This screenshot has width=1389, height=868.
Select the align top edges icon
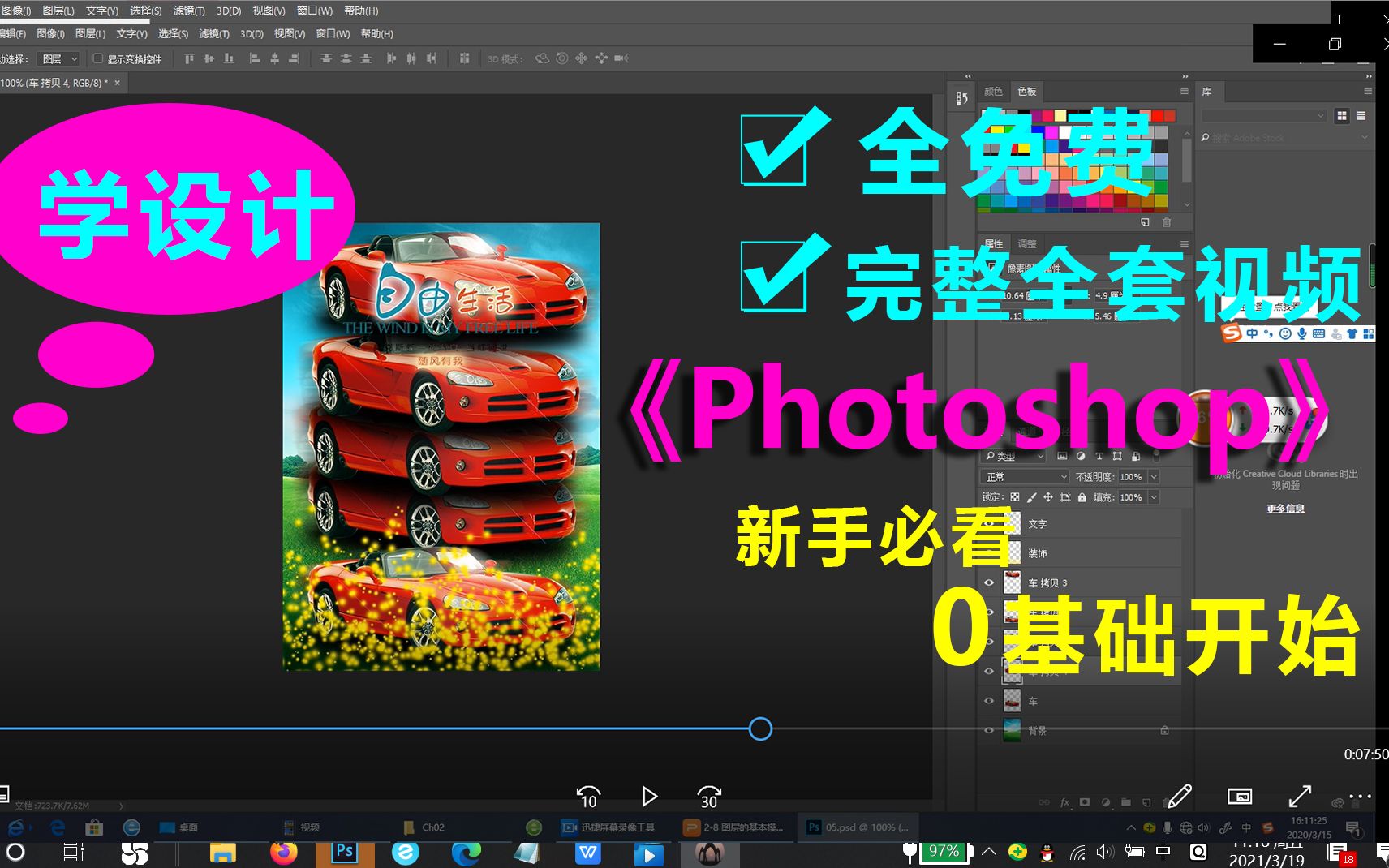(188, 58)
